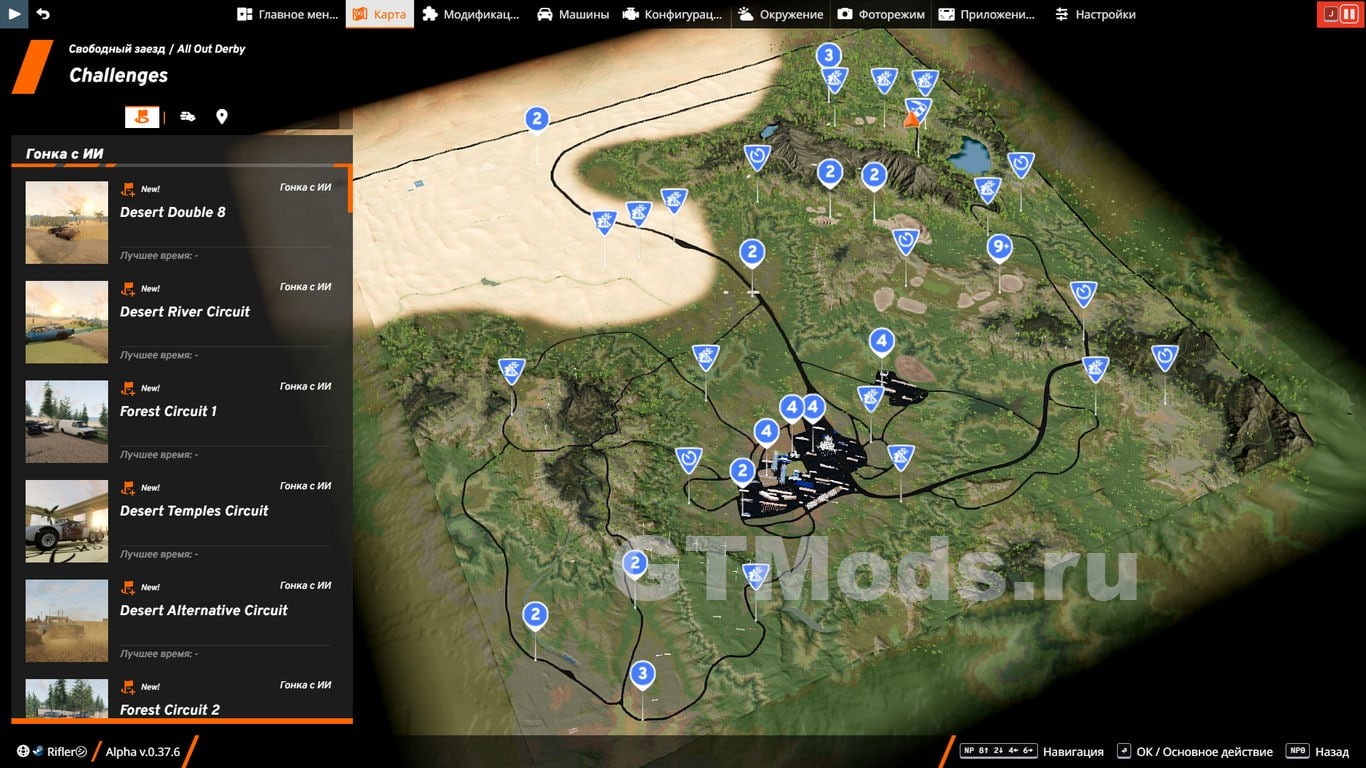Viewport: 1366px width, 768px height.
Task: Select the delivery truck filter icon
Action: click(x=188, y=116)
